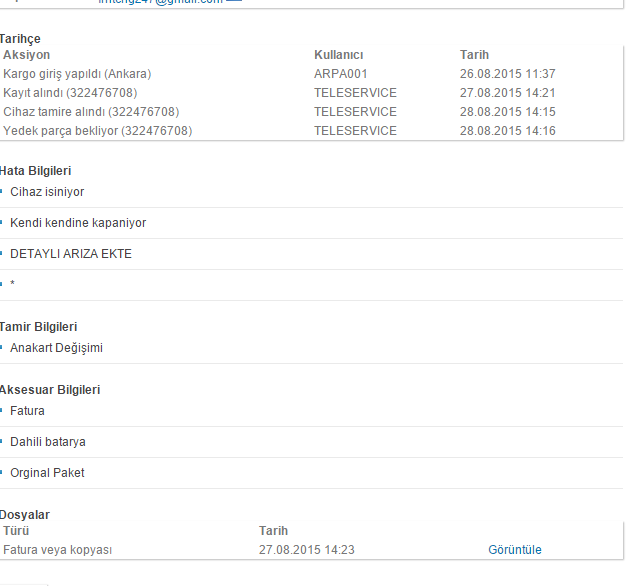Click the 'Cihaz isiniyor' error item
Screen dimensions: 632x586
(x=47, y=192)
